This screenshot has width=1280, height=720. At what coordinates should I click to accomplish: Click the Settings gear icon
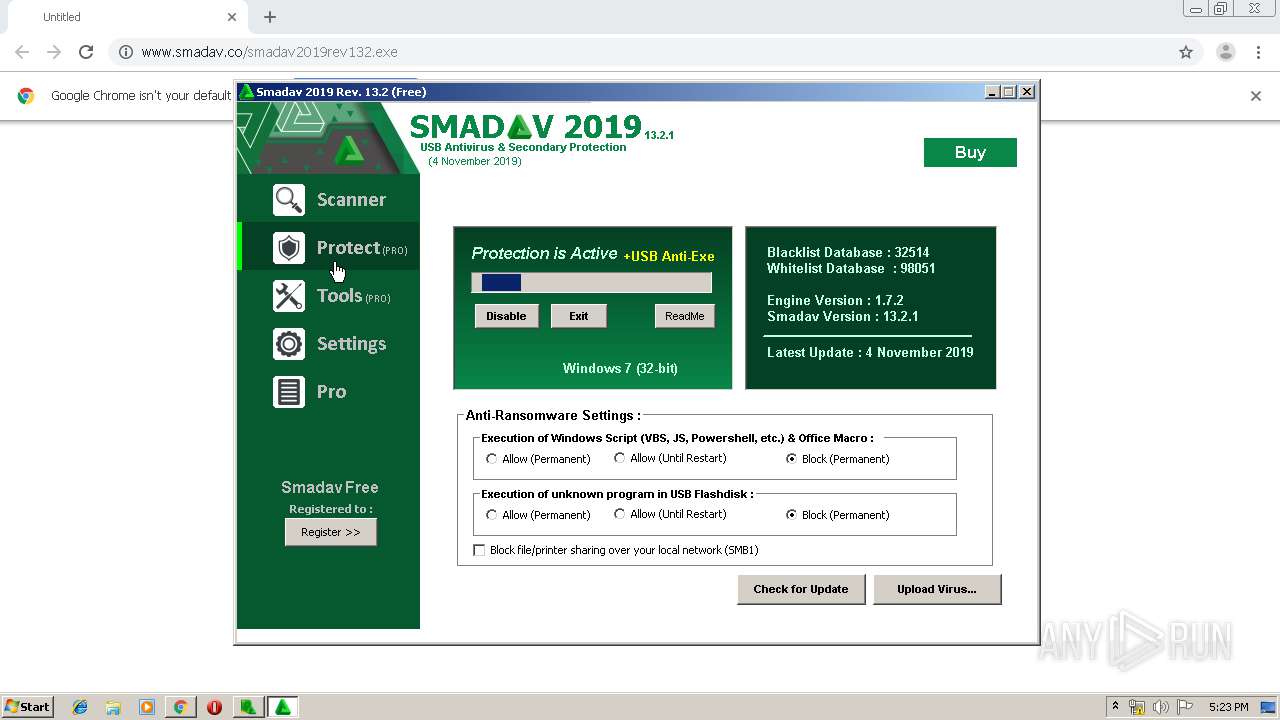point(289,344)
